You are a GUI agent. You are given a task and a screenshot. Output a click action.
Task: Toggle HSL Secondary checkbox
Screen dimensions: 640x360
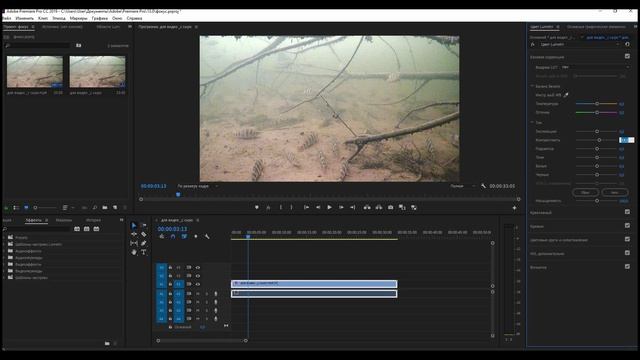[x=627, y=253]
